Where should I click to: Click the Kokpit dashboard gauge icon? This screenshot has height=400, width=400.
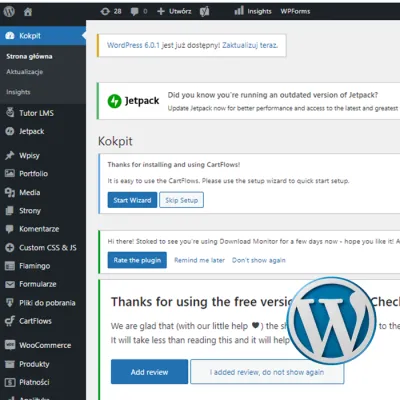pos(10,36)
